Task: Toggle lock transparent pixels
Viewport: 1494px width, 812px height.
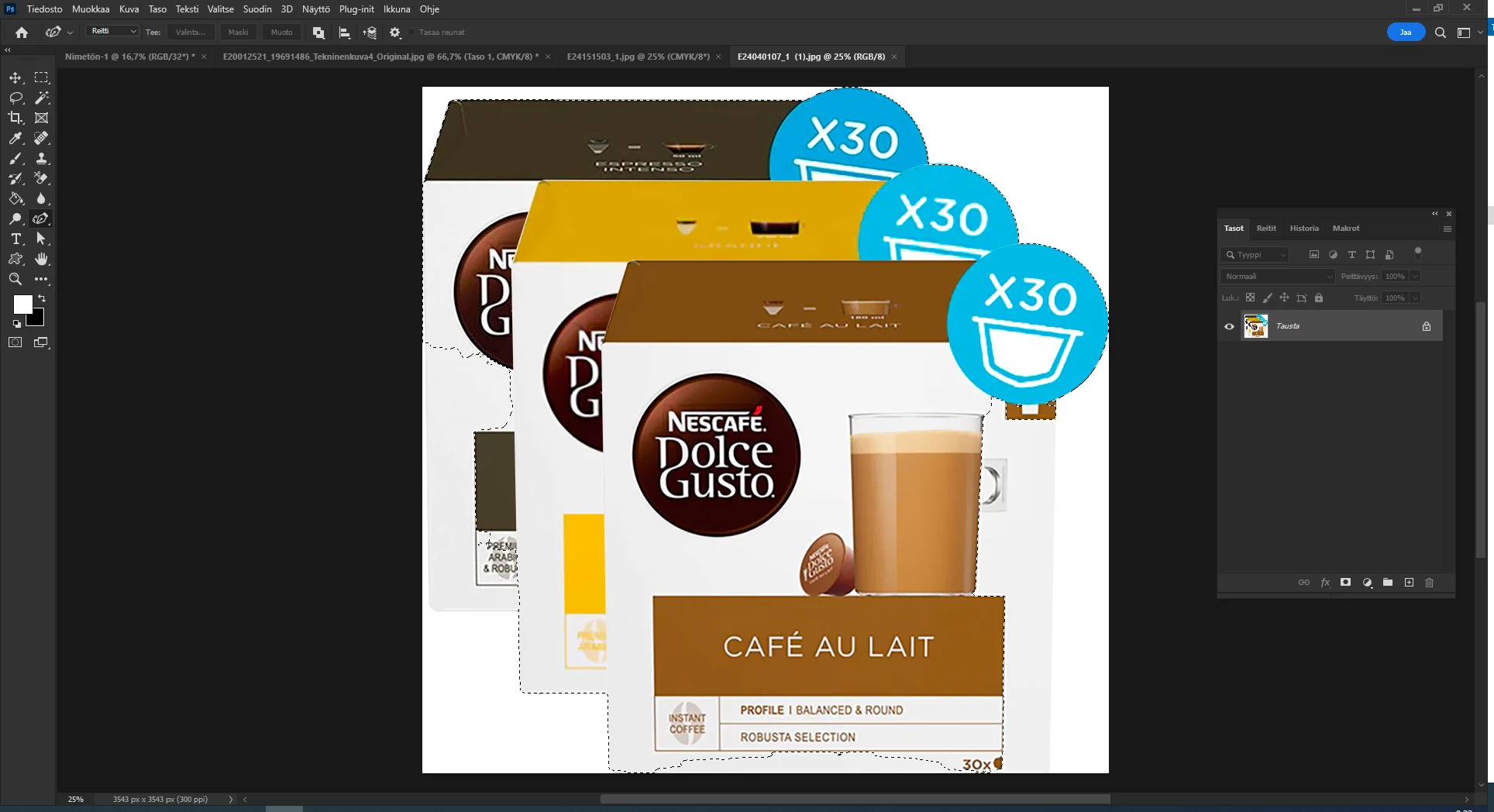Action: point(1250,298)
